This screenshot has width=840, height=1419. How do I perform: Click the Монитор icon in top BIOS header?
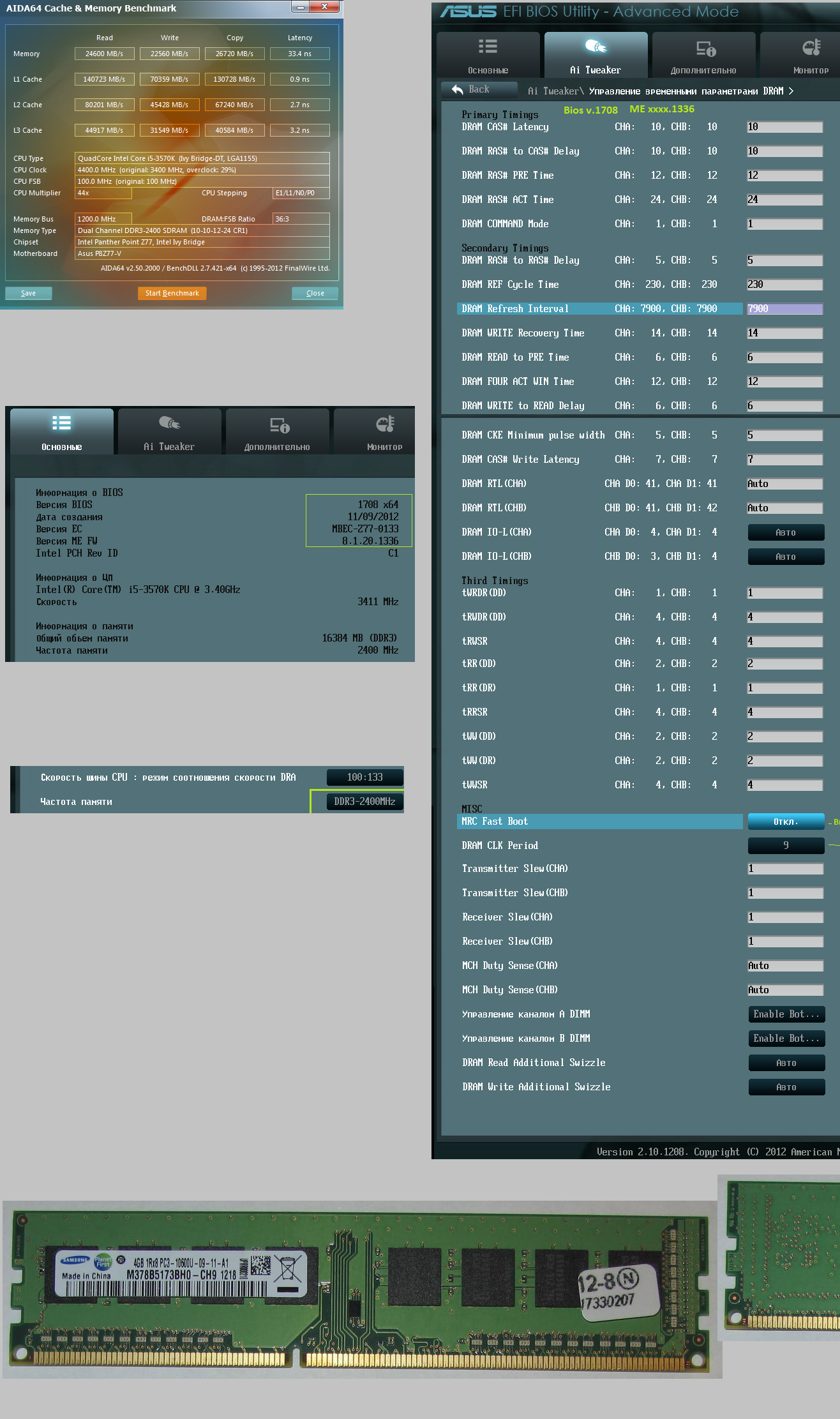pos(811,47)
